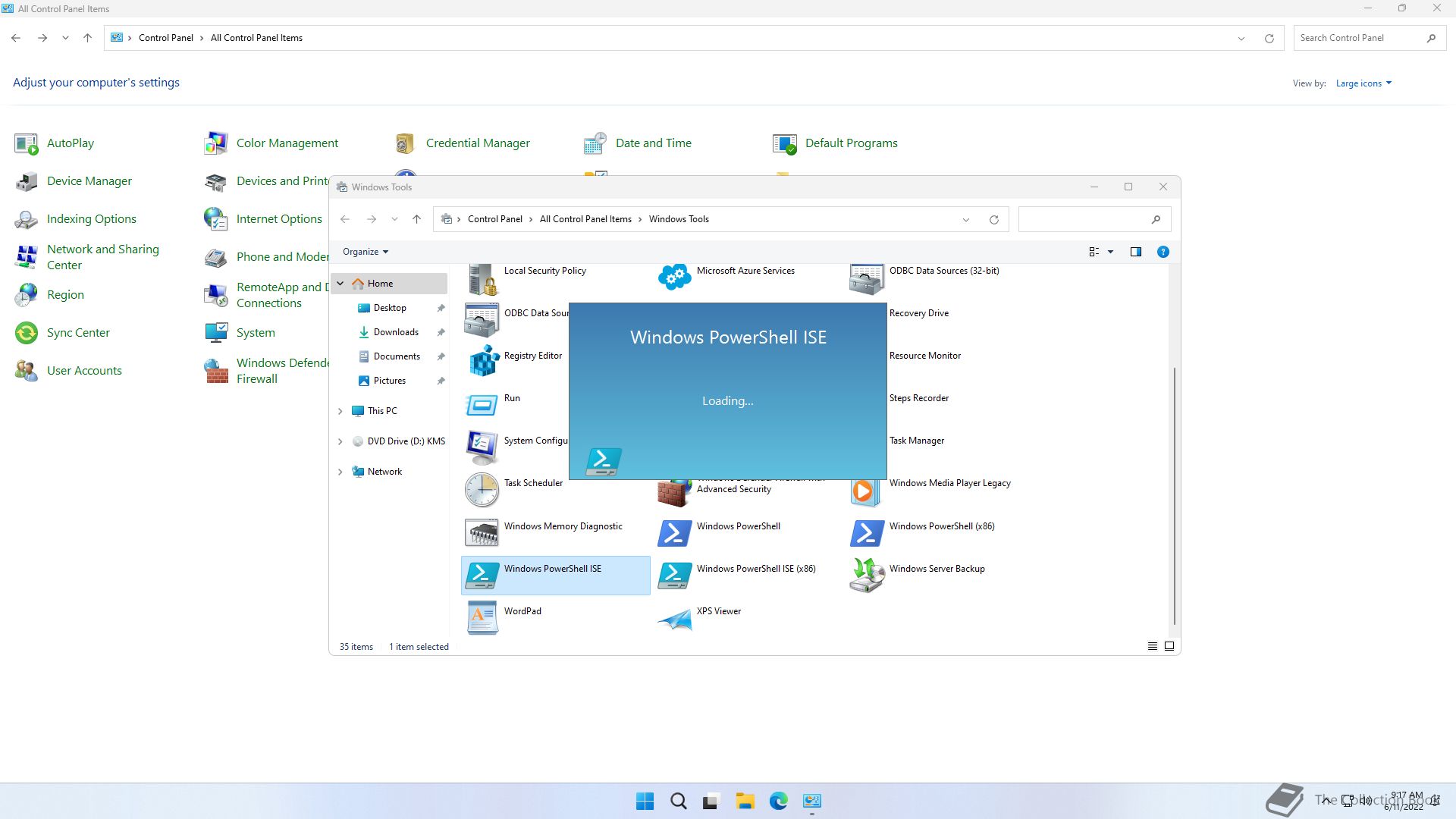The width and height of the screenshot is (1456, 819).
Task: Click the help question mark icon
Action: pos(1163,252)
